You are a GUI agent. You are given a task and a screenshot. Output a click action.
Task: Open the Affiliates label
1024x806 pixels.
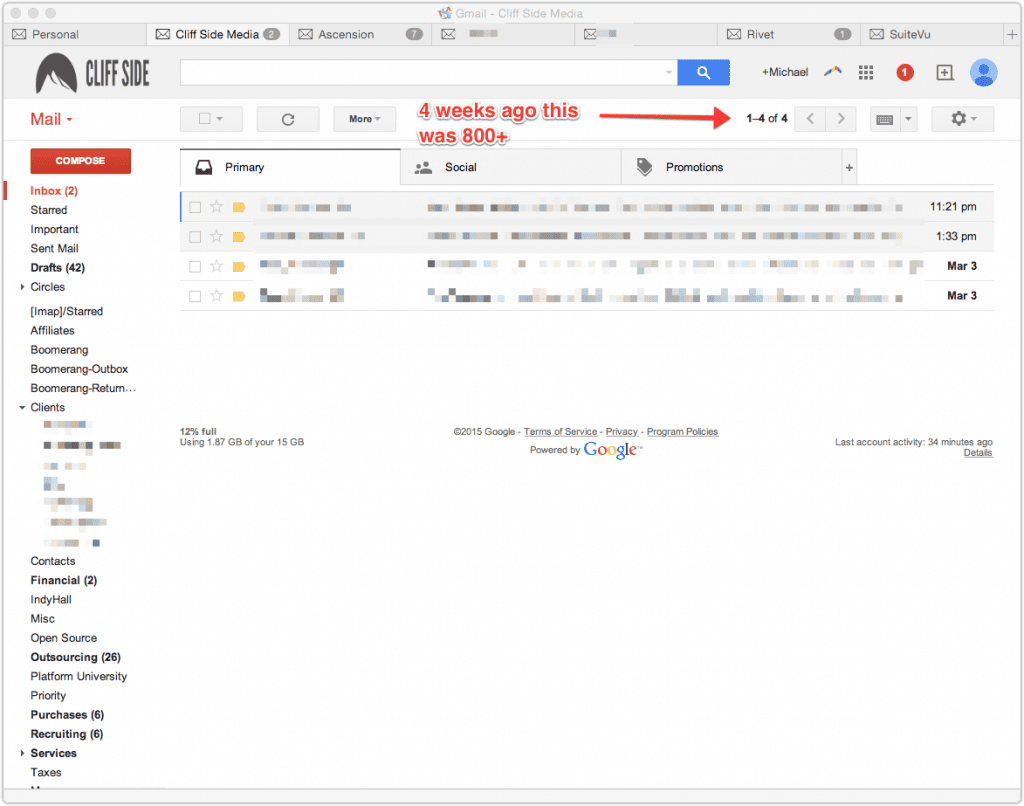click(52, 330)
